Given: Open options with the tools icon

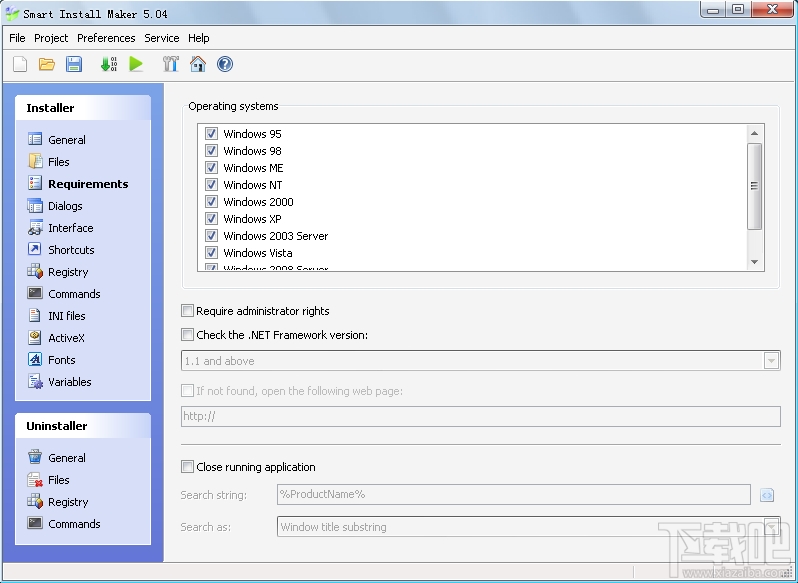Looking at the screenshot, I should pyautogui.click(x=170, y=64).
